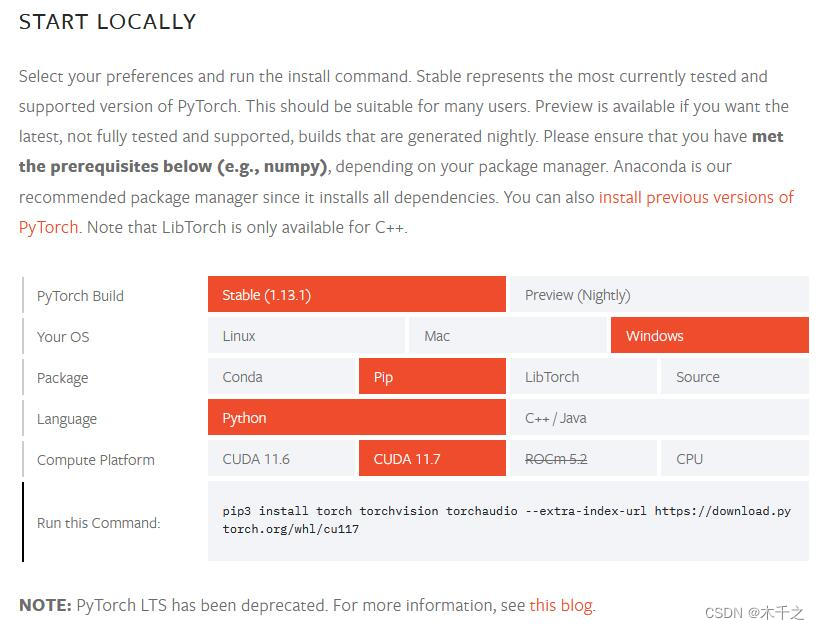820x629 pixels.
Task: Choose C++ / Java language option
Action: point(659,417)
